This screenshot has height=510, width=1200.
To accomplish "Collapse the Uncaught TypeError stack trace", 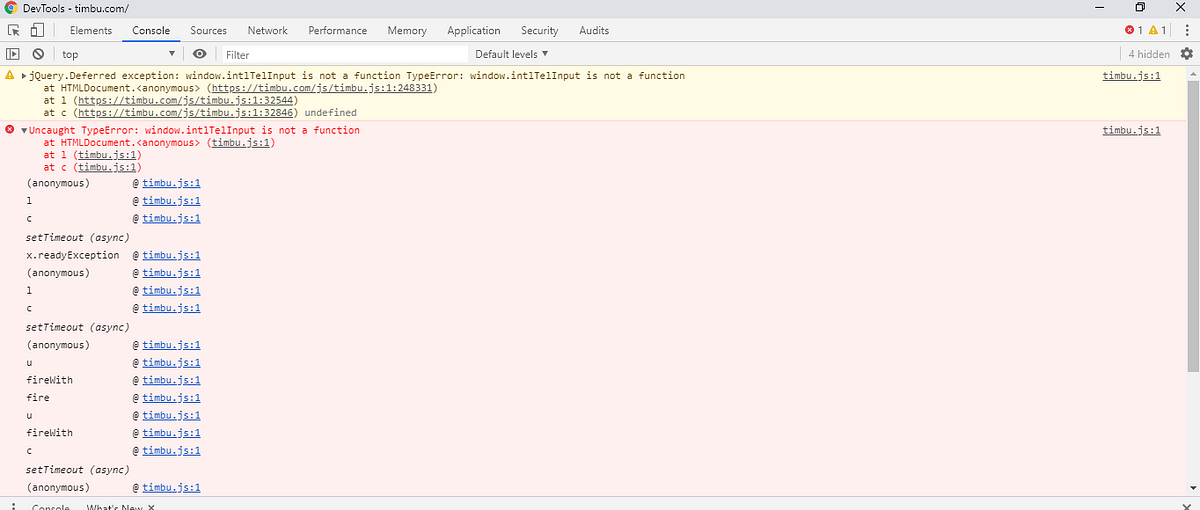I will pyautogui.click(x=24, y=131).
